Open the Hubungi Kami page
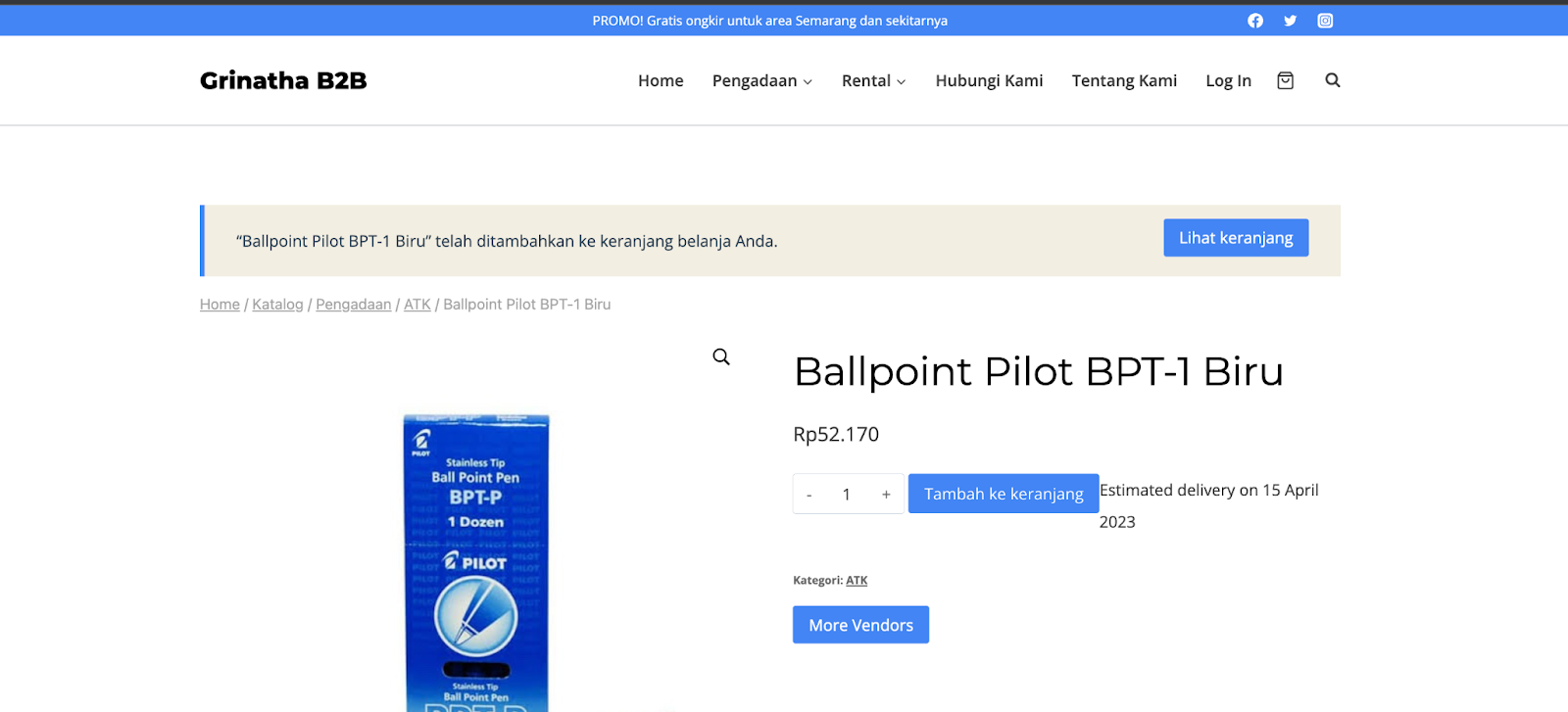The width and height of the screenshot is (1568, 712). (x=989, y=80)
